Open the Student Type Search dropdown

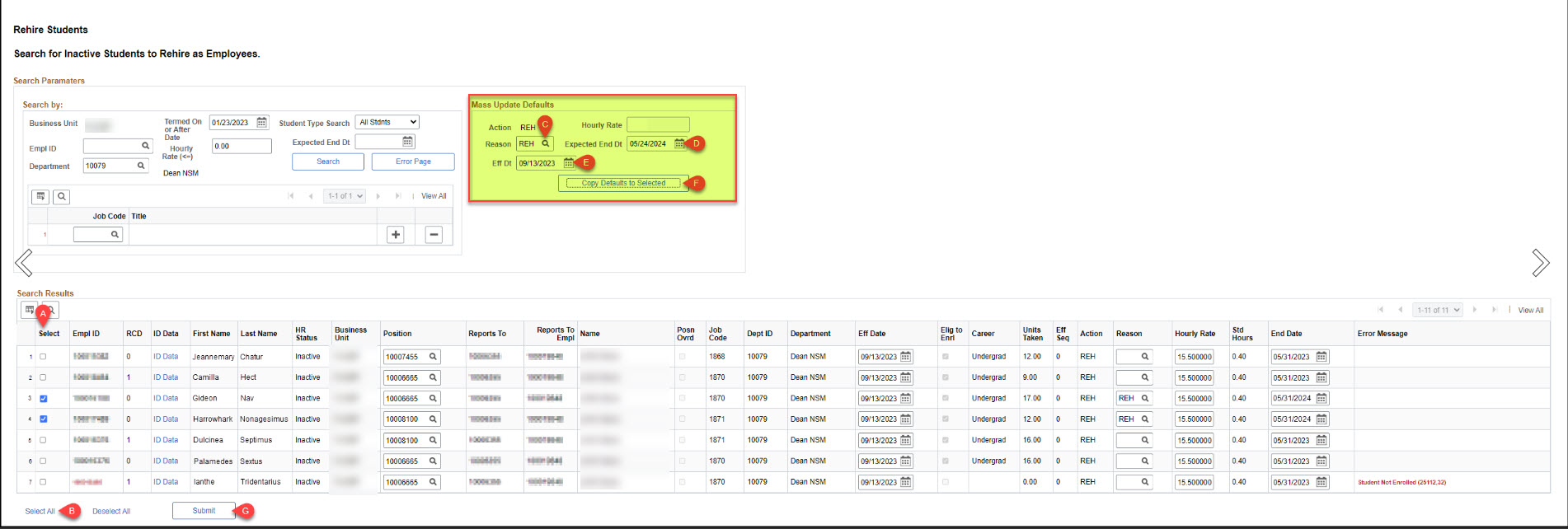387,122
